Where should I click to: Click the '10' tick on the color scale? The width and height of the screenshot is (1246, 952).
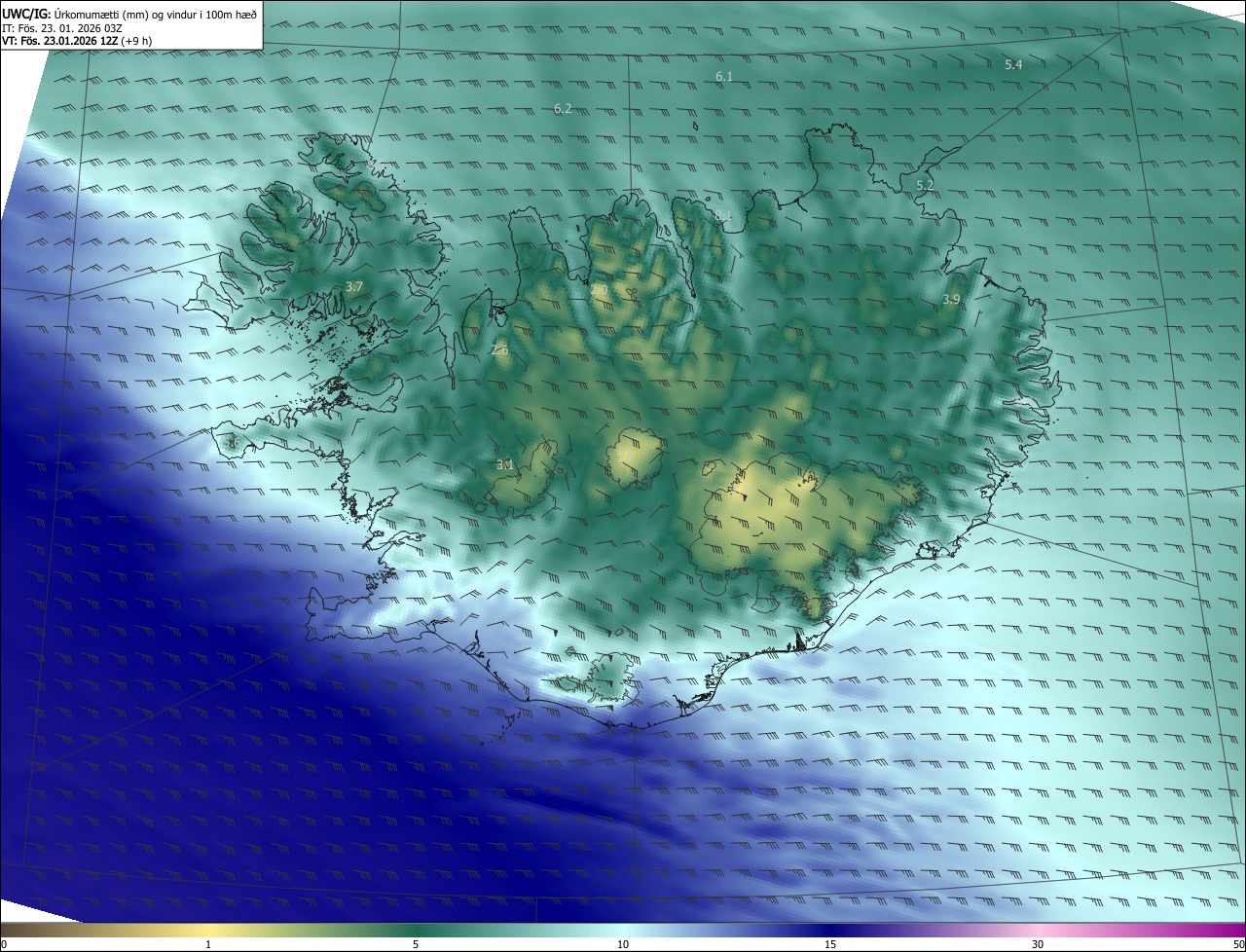[x=623, y=944]
